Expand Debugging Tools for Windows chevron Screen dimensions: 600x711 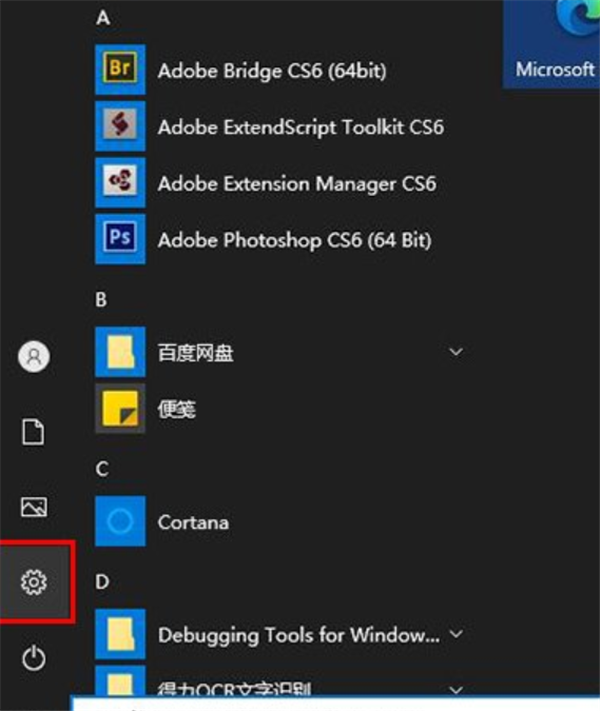tap(456, 634)
